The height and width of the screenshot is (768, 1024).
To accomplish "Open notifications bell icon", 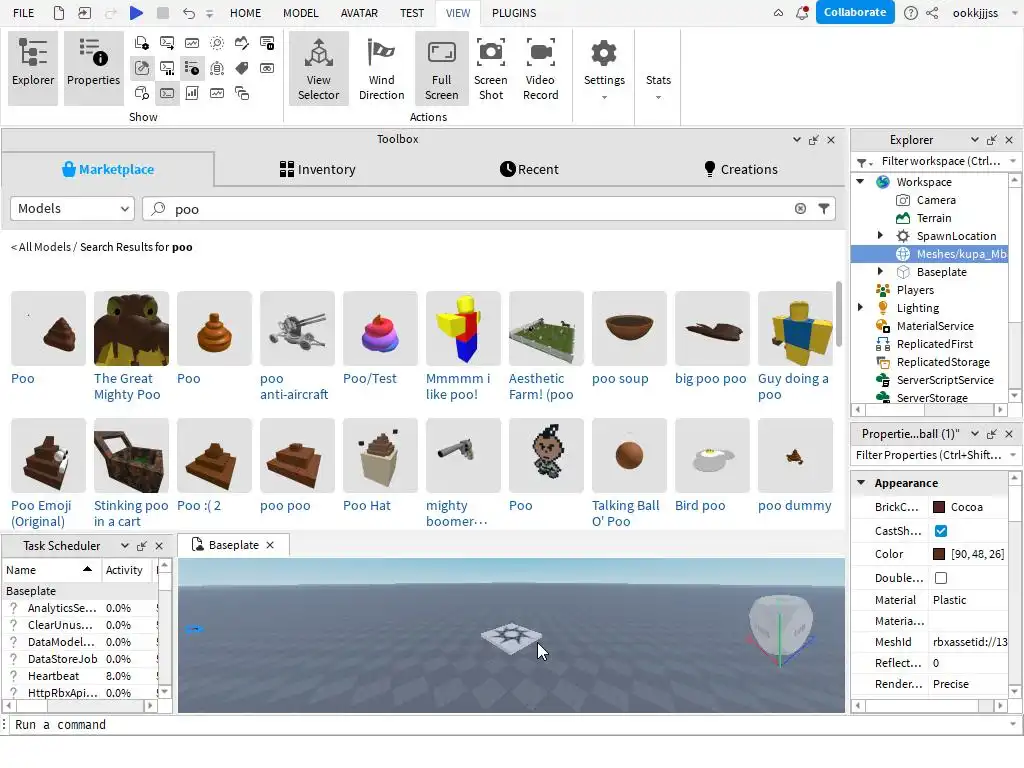I will tap(802, 12).
